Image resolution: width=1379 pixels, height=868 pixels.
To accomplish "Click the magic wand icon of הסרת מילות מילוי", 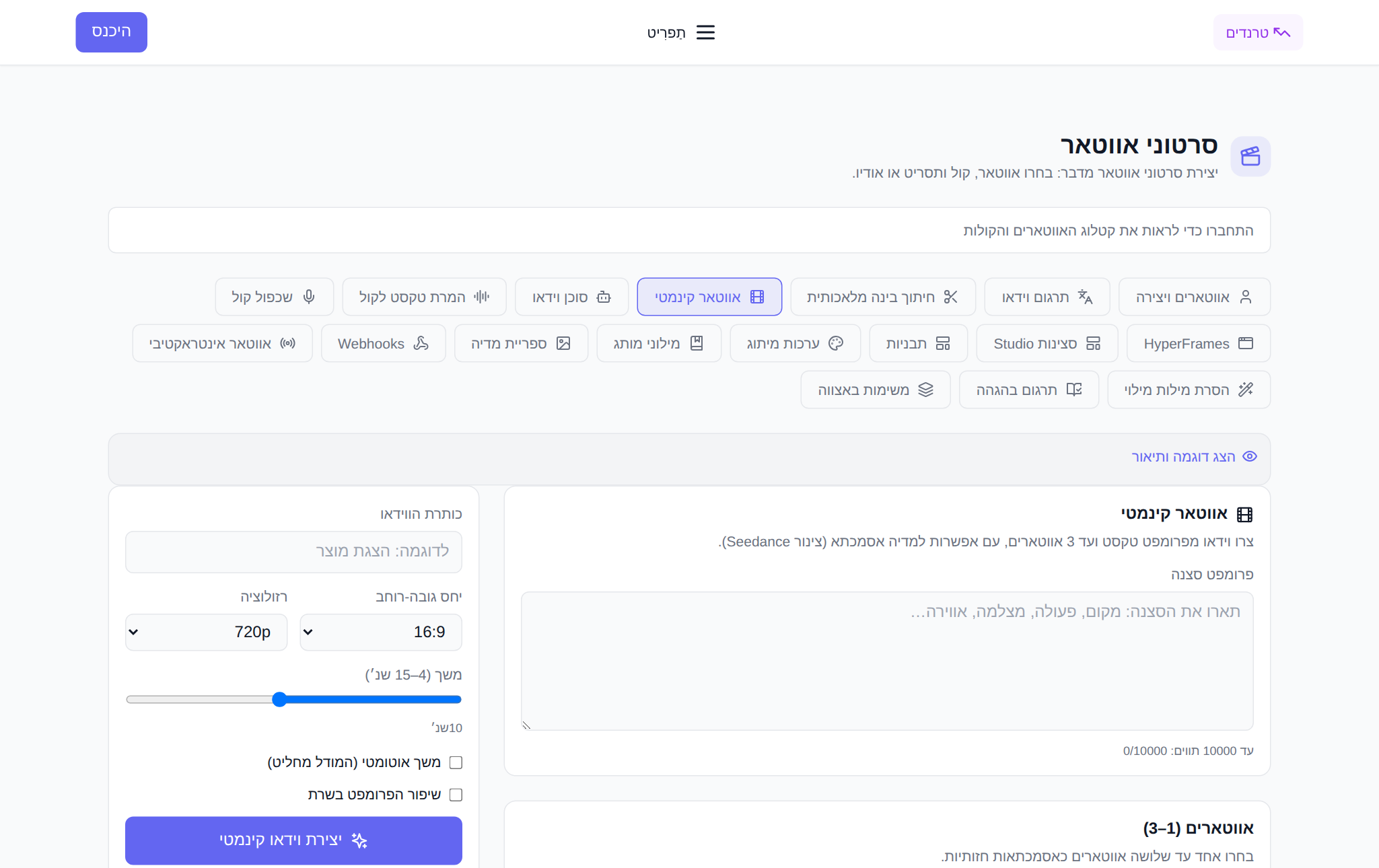I will tap(1246, 390).
